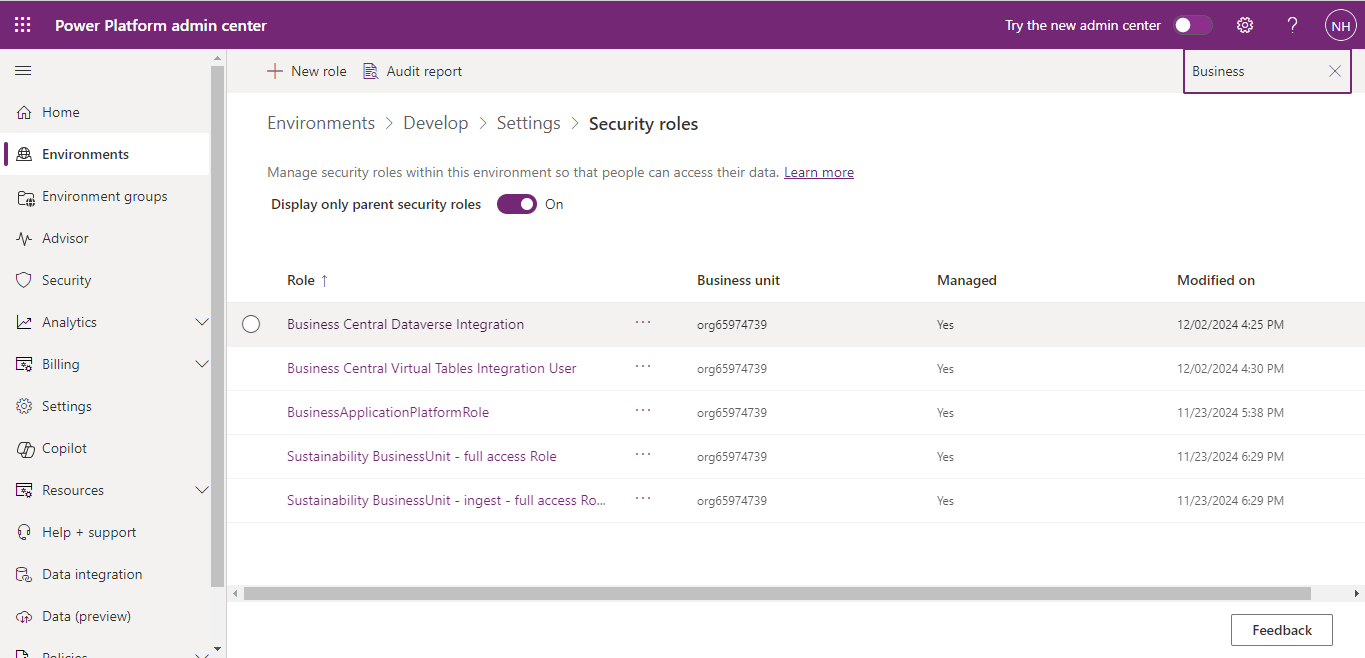The image size is (1365, 658).
Task: Open the NH account profile avatar
Action: pos(1340,25)
